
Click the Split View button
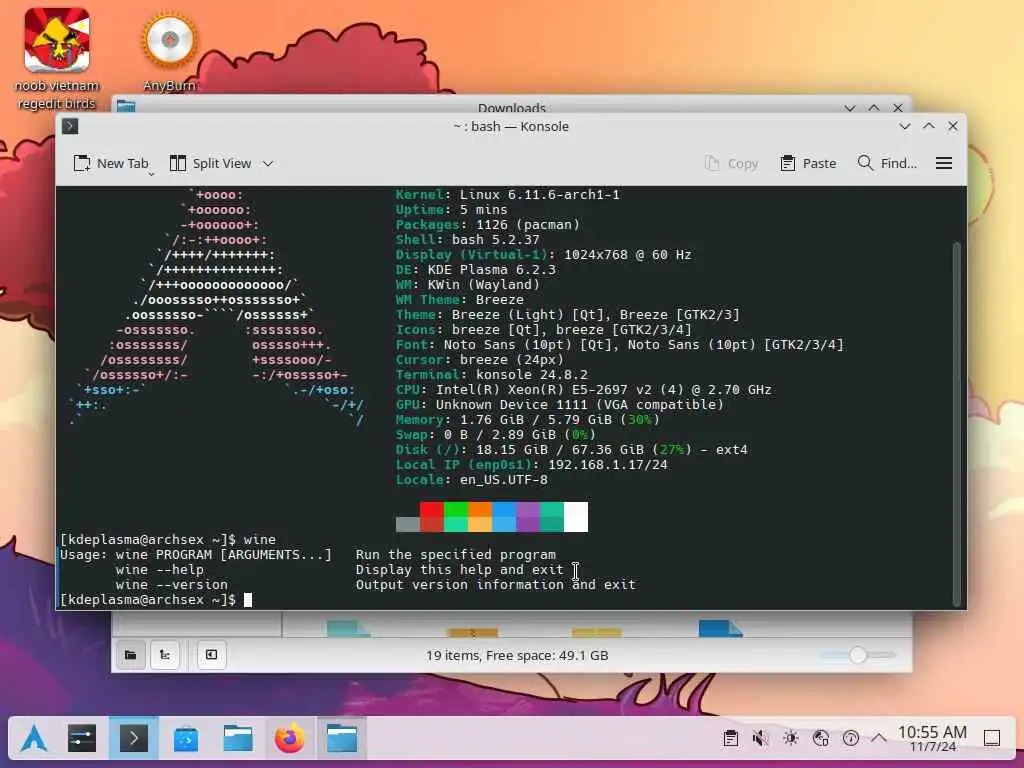[210, 163]
